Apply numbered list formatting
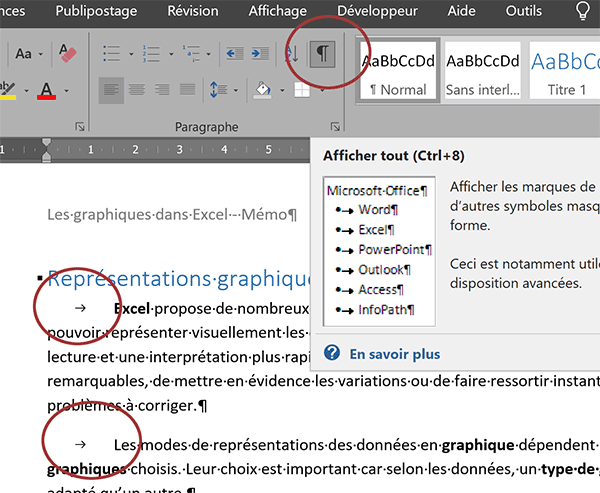 [x=151, y=54]
